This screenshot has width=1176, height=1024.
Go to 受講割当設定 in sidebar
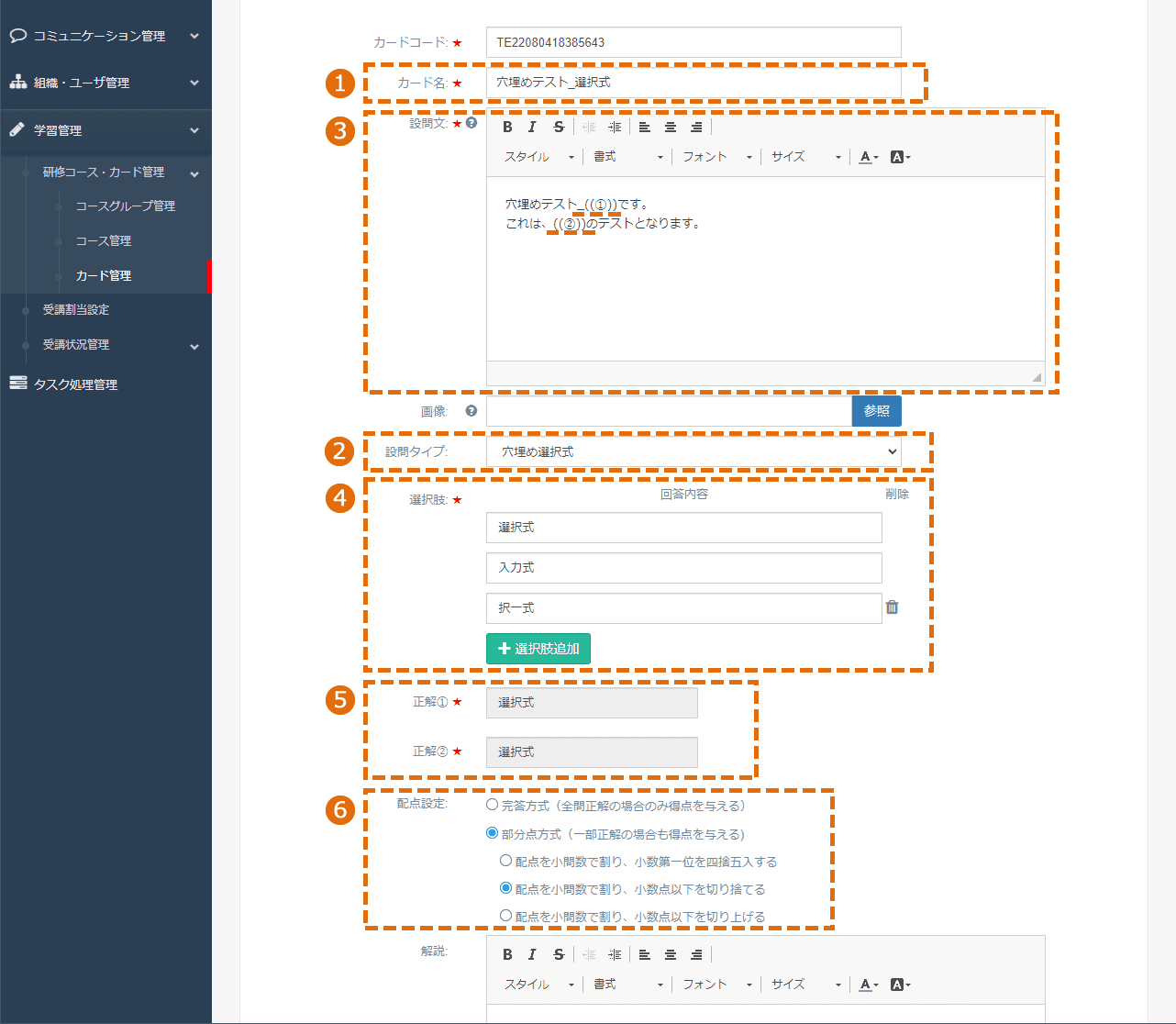(x=76, y=310)
